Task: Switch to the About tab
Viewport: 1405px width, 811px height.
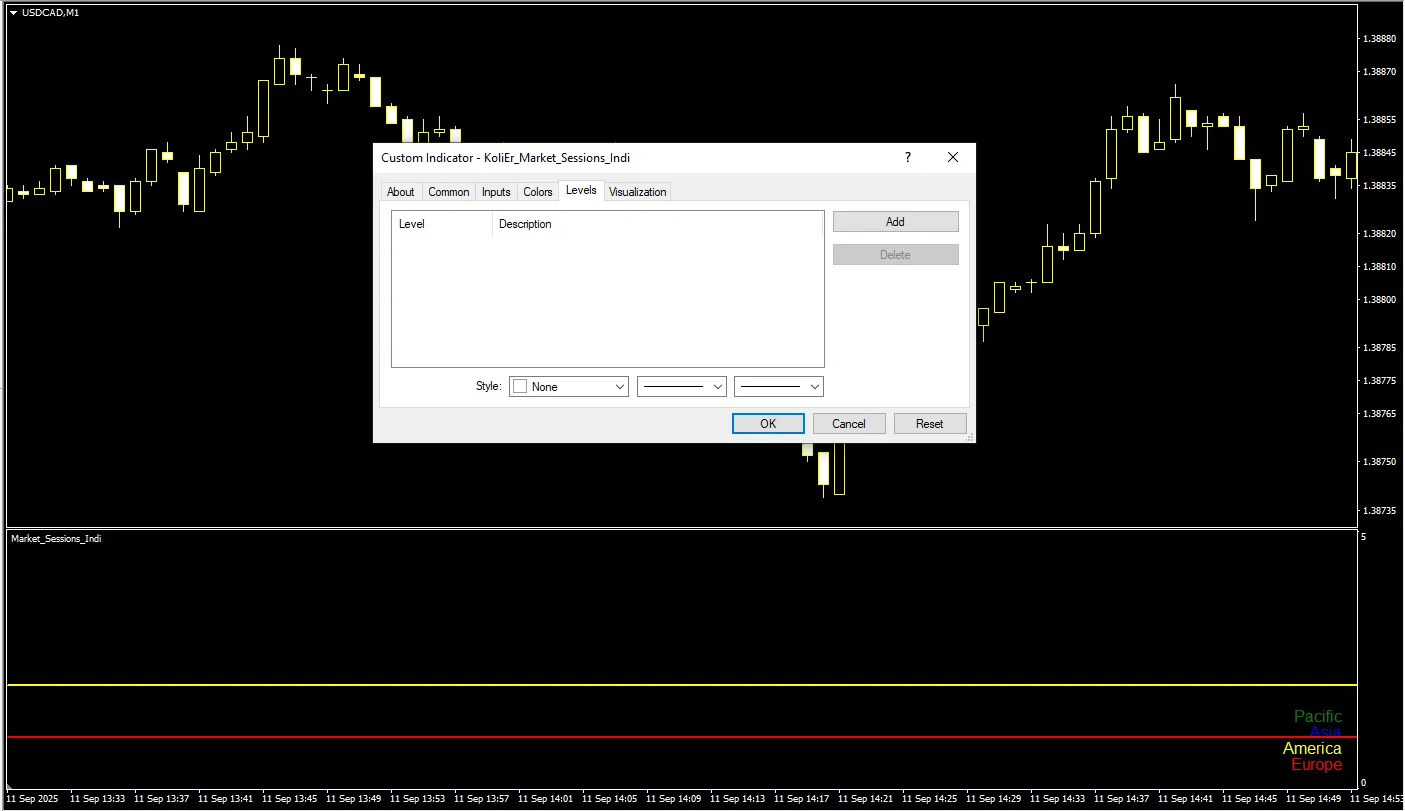Action: coord(400,192)
